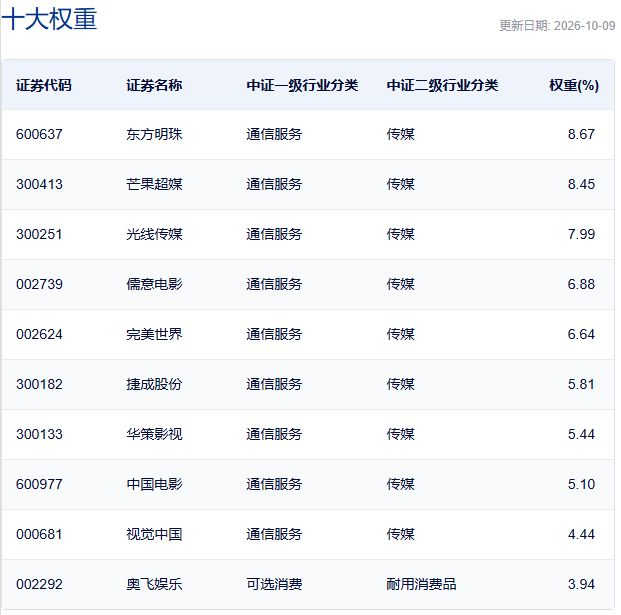Click 通信服务 in the 中国电影 row
The height and width of the screenshot is (615, 621).
(274, 484)
